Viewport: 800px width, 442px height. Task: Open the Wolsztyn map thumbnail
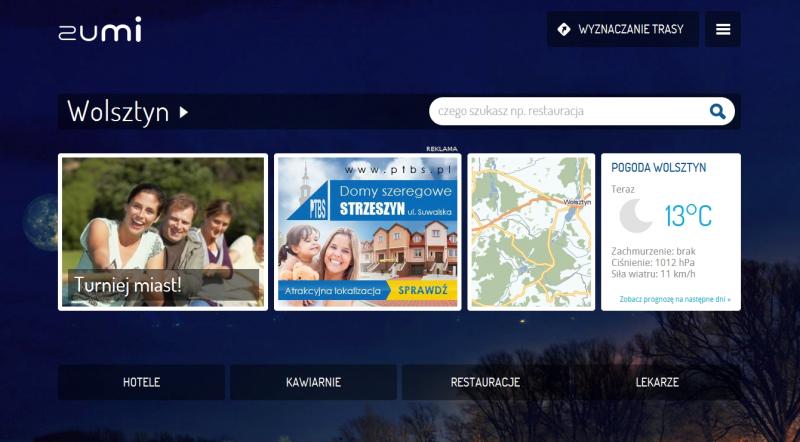pos(531,232)
